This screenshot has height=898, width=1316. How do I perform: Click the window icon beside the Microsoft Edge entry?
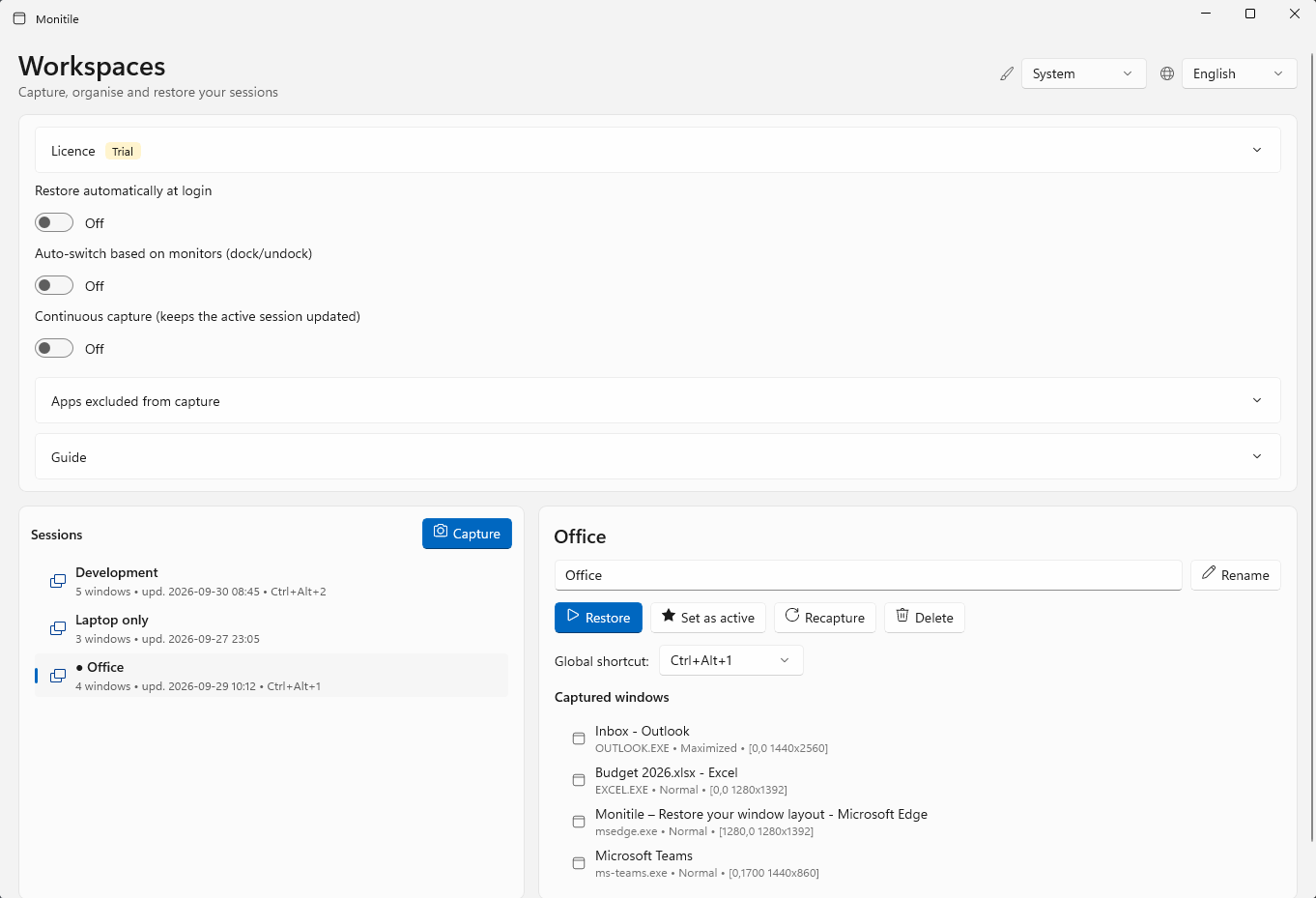point(579,822)
